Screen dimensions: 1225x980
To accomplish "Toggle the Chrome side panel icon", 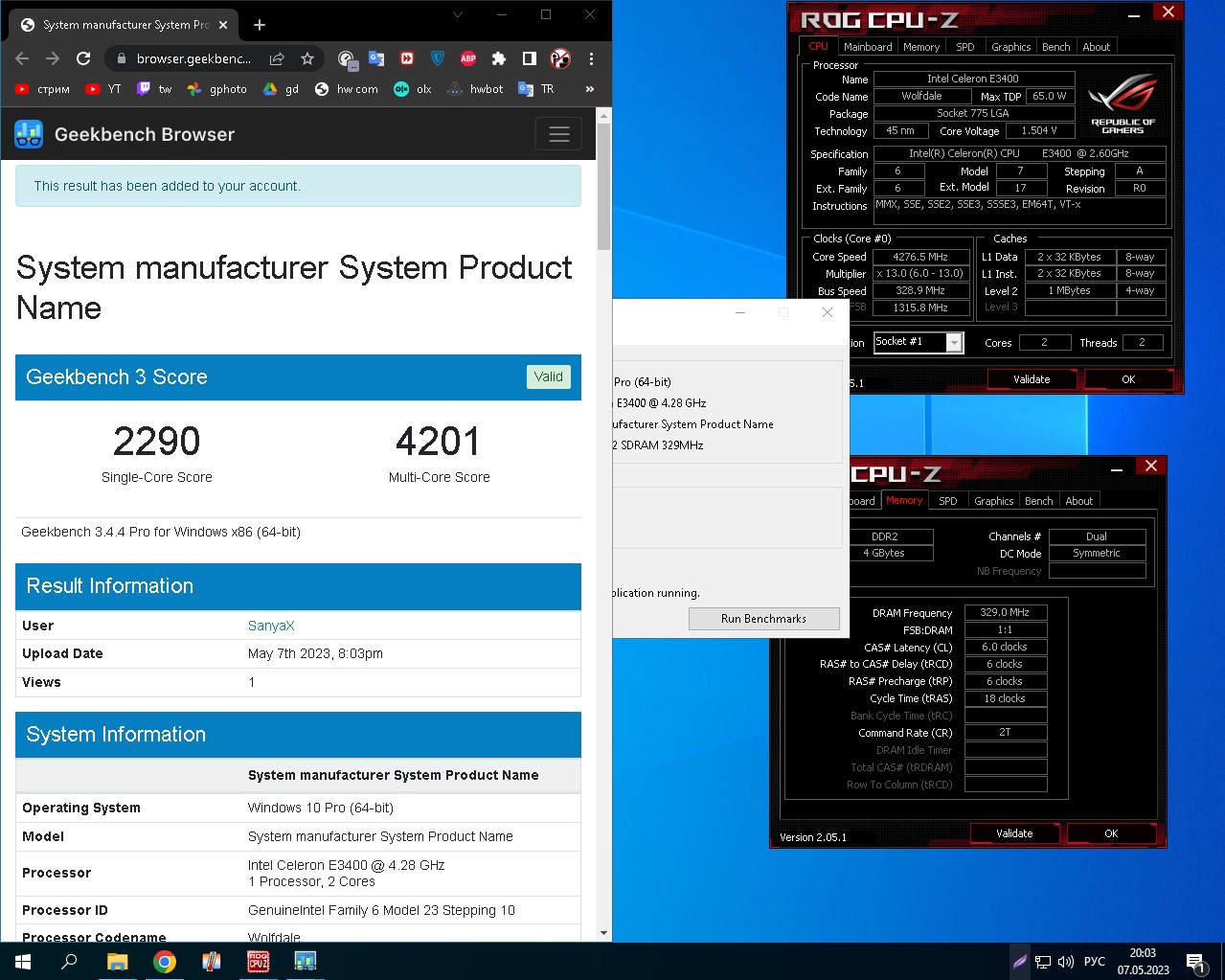I will tap(529, 58).
